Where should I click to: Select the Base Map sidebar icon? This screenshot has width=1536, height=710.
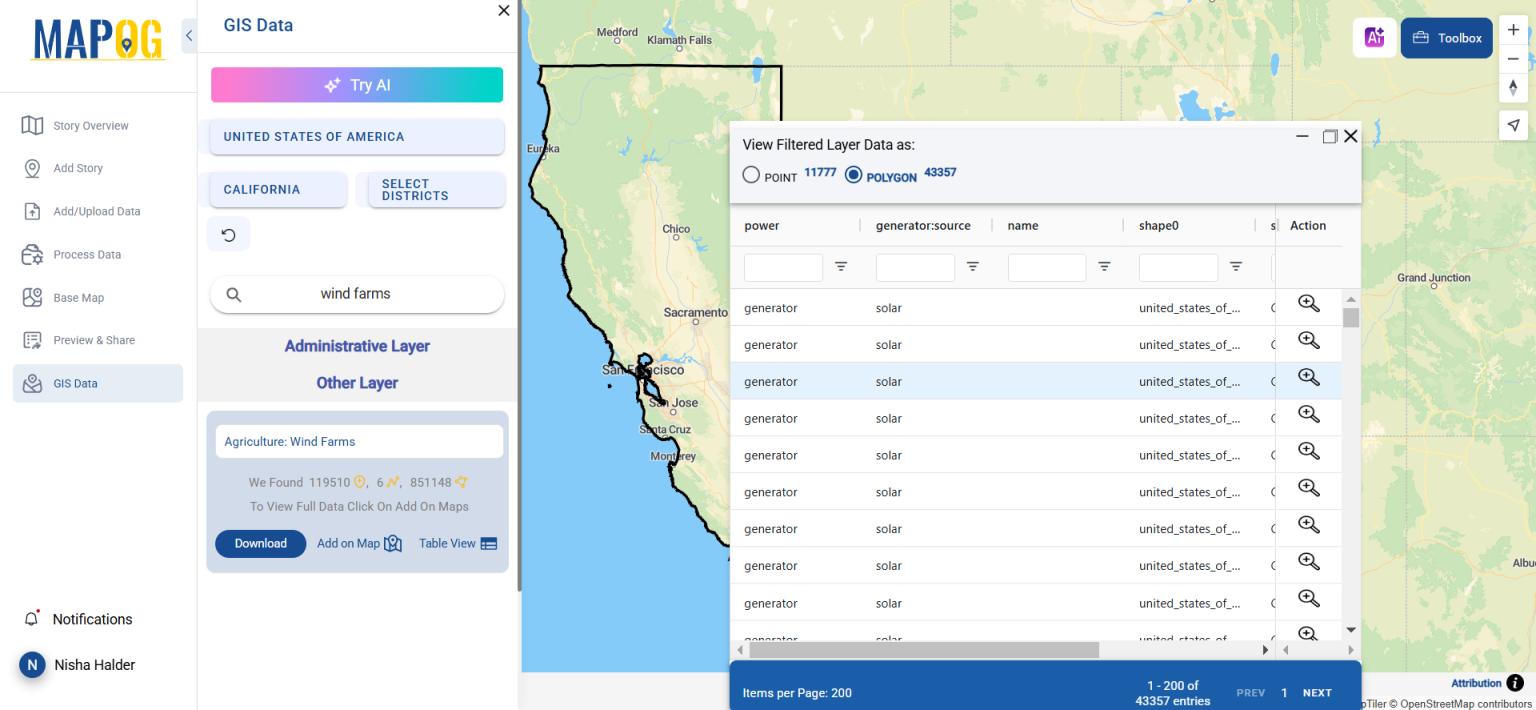[31, 297]
